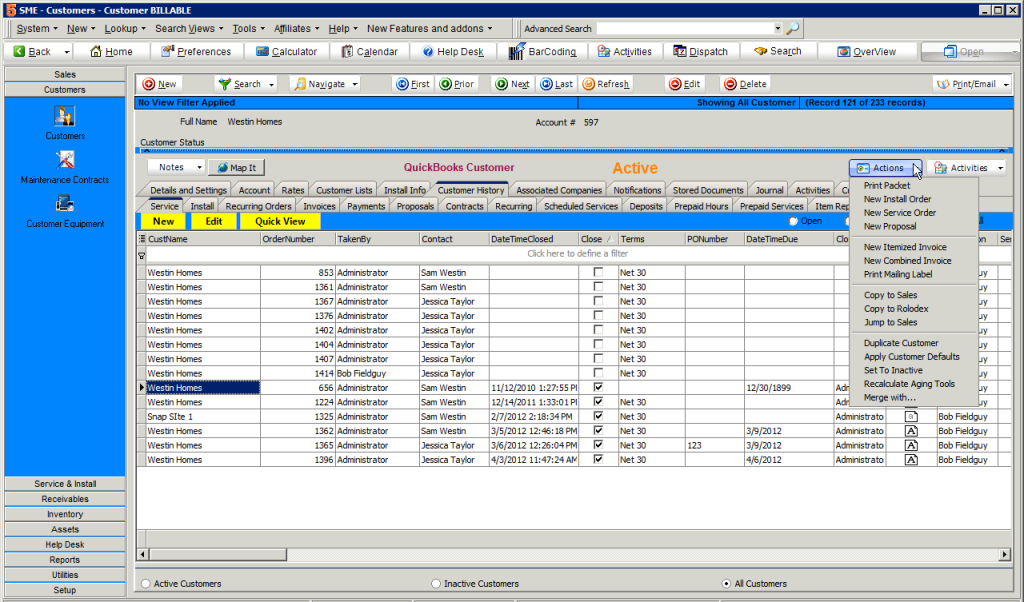Choose the Inactive Customers radio option
The width and height of the screenshot is (1024, 602).
point(436,584)
